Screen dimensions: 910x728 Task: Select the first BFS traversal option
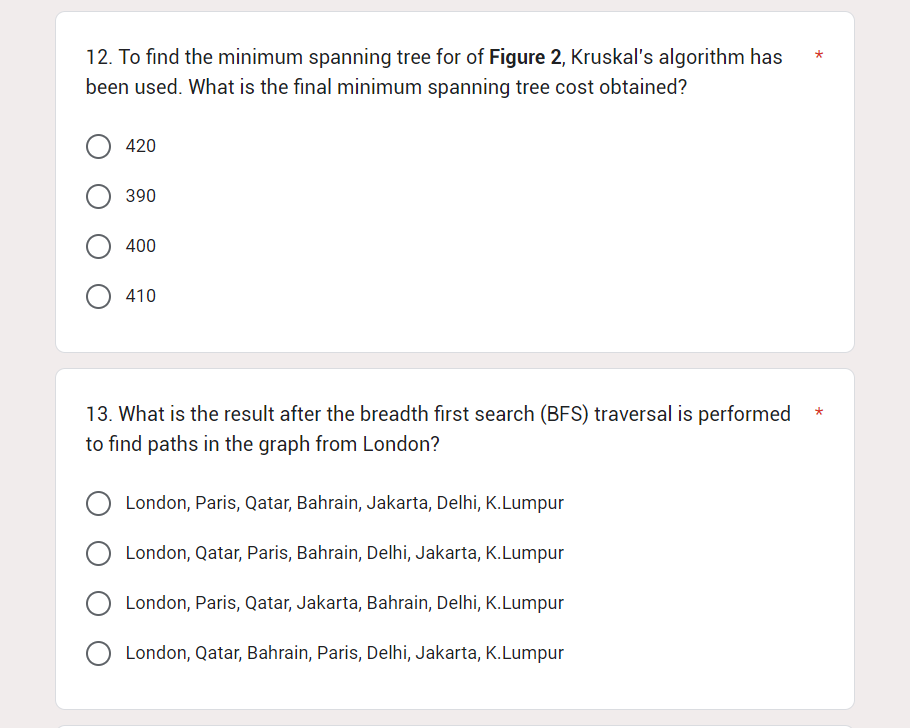pyautogui.click(x=98, y=503)
